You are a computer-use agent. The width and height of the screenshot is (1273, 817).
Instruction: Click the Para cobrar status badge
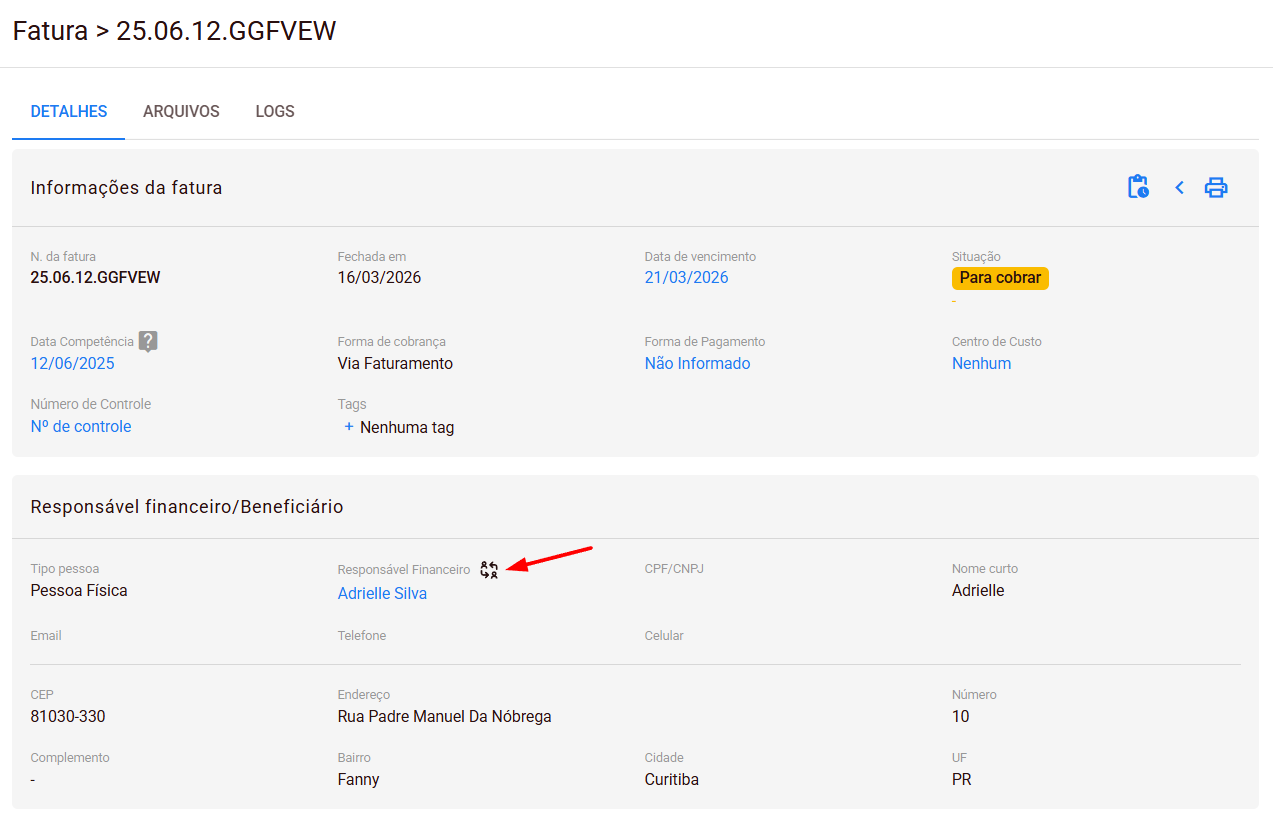[1000, 278]
